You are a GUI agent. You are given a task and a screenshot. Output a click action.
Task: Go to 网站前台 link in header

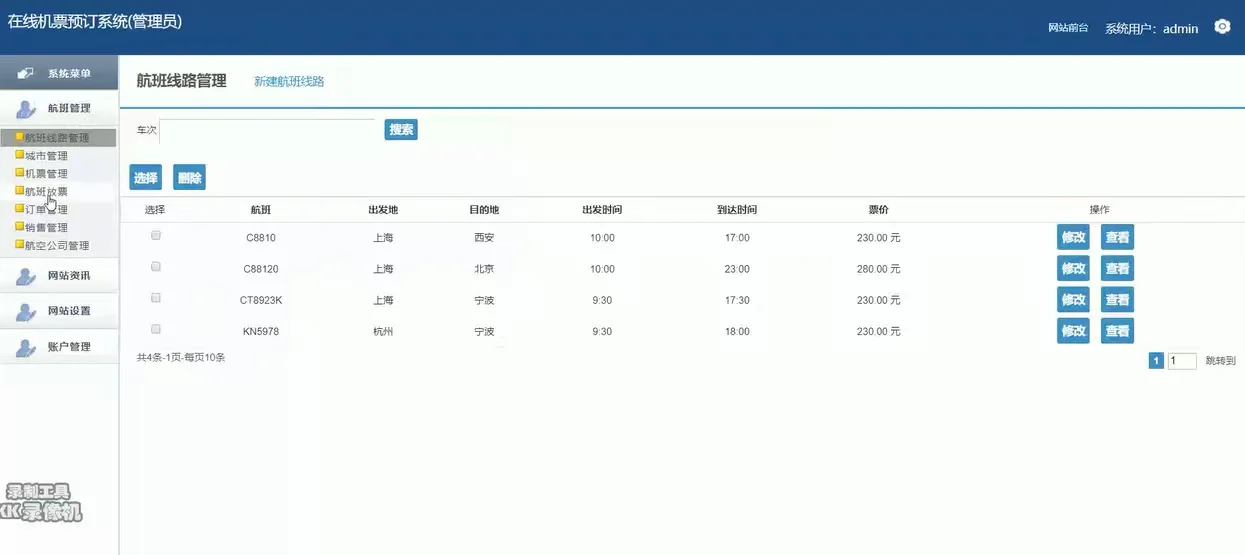tap(1068, 28)
